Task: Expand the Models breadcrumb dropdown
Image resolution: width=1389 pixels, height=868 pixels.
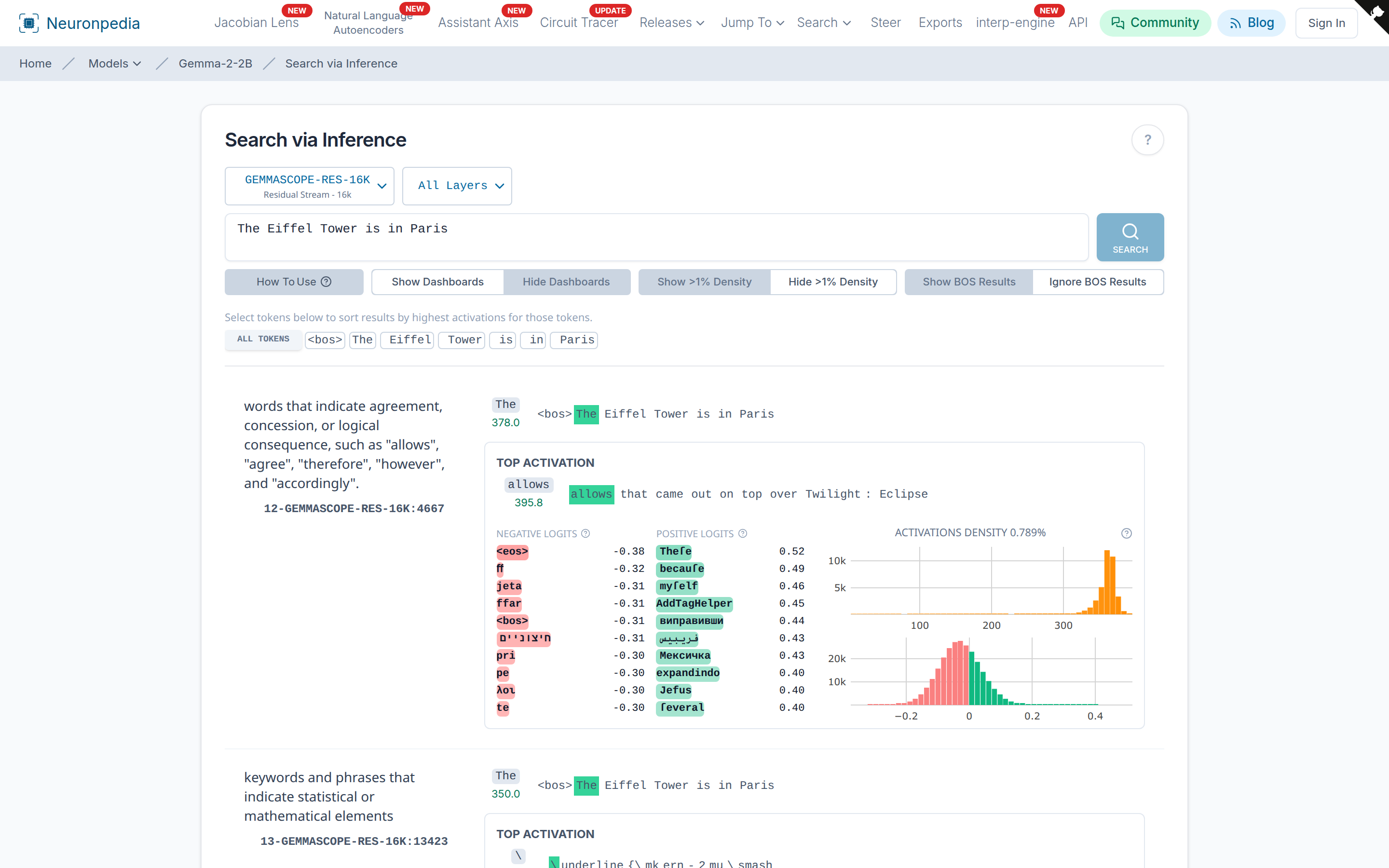Action: (x=114, y=64)
